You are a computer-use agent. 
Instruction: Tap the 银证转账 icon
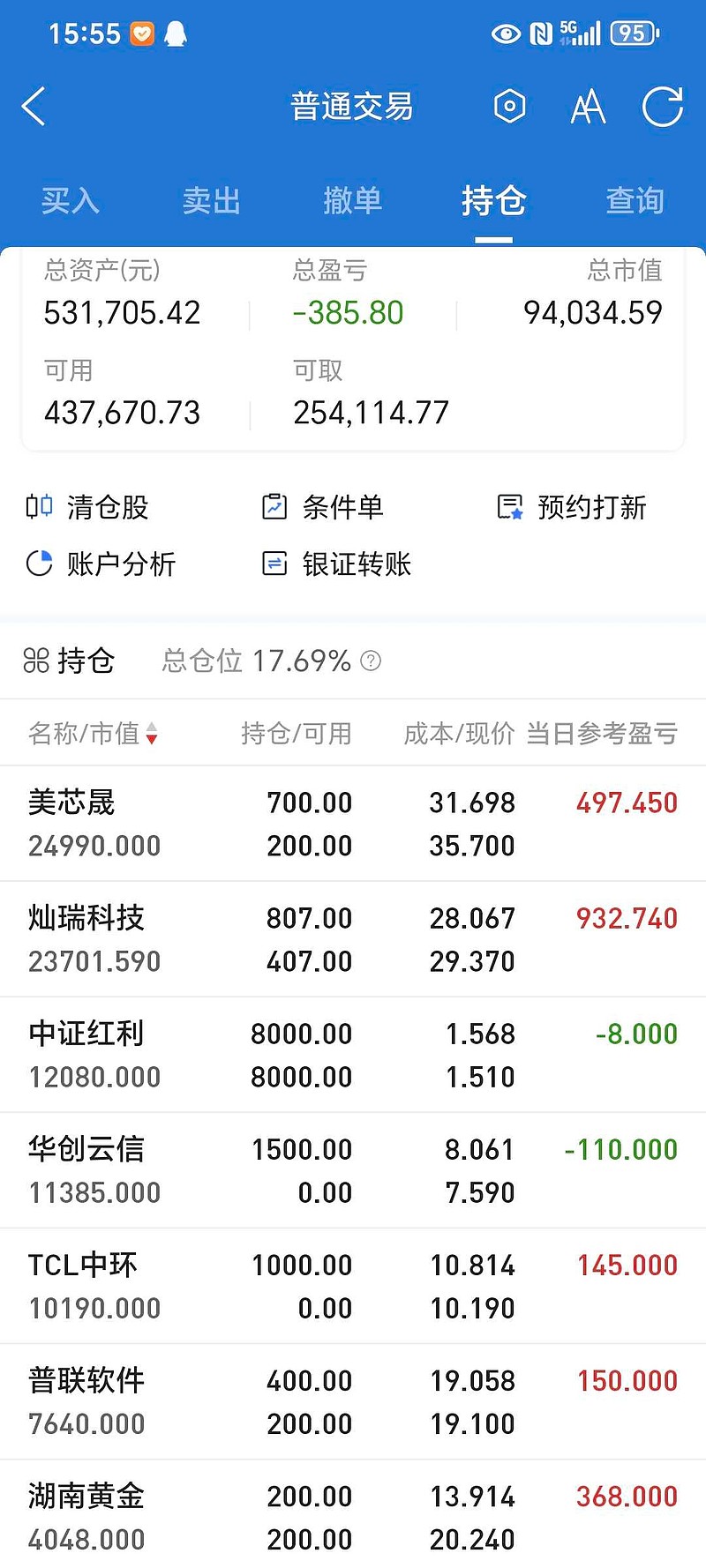pyautogui.click(x=274, y=563)
